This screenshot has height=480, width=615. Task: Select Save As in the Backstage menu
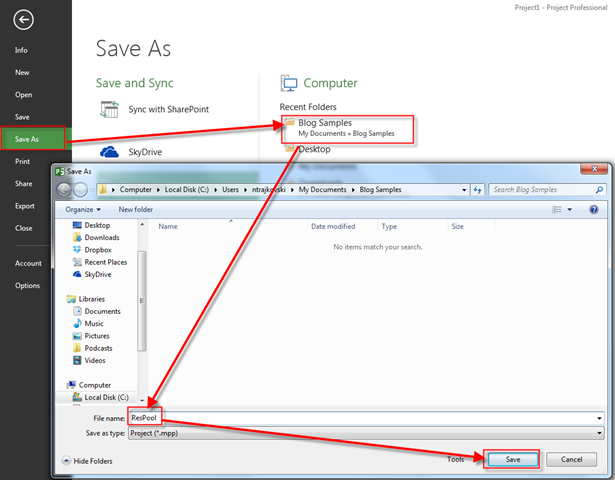coord(28,139)
